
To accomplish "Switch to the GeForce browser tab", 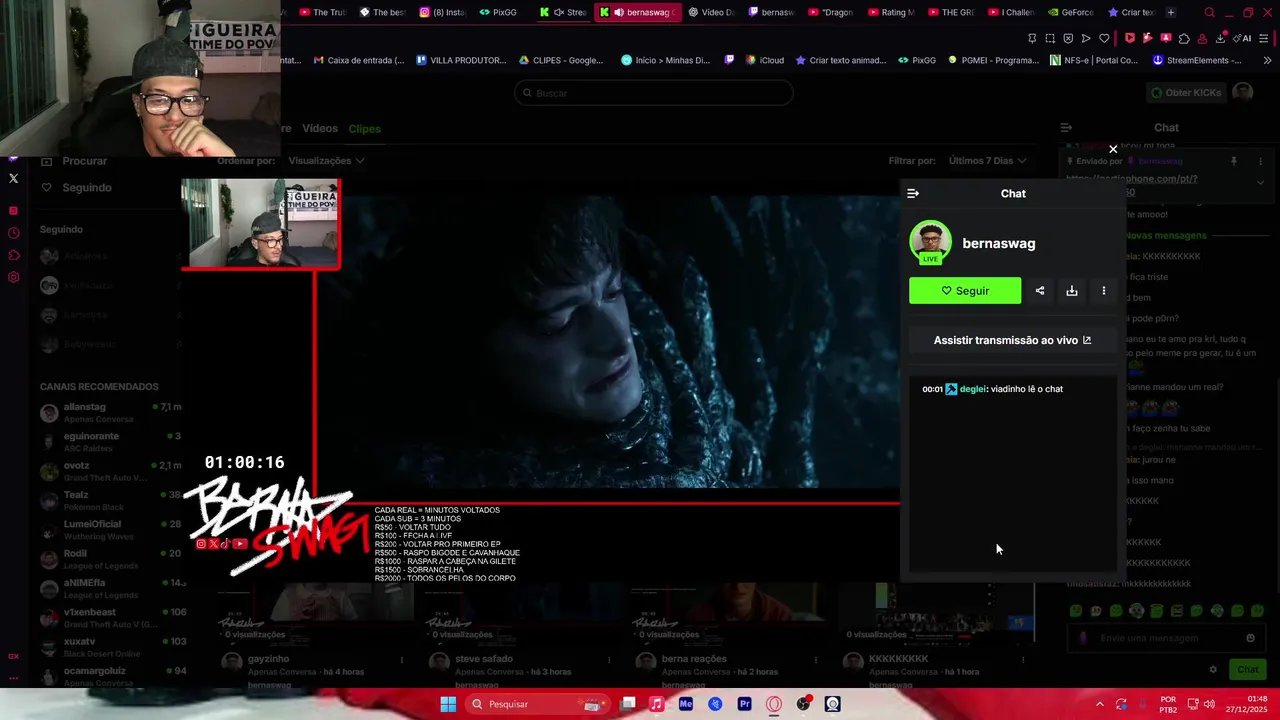I will 1070,12.
